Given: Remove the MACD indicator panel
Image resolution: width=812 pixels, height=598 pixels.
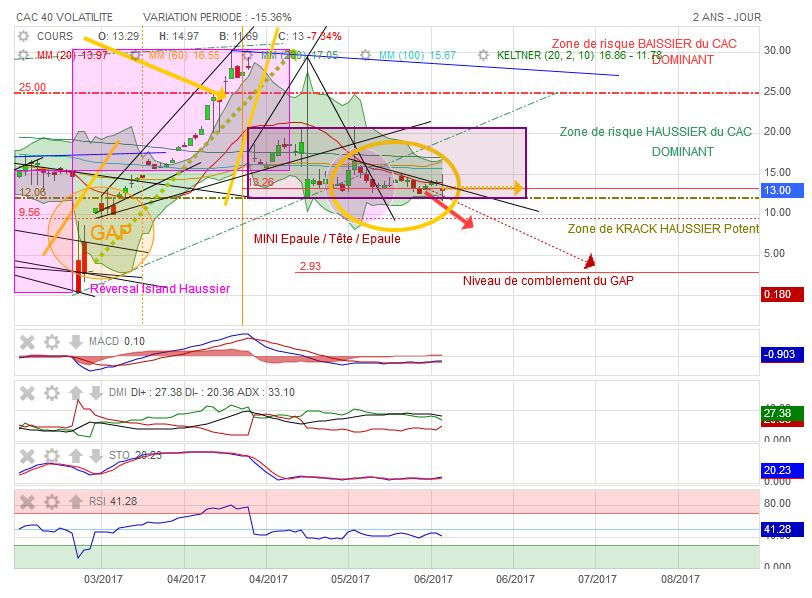Looking at the screenshot, I should pyautogui.click(x=27, y=342).
